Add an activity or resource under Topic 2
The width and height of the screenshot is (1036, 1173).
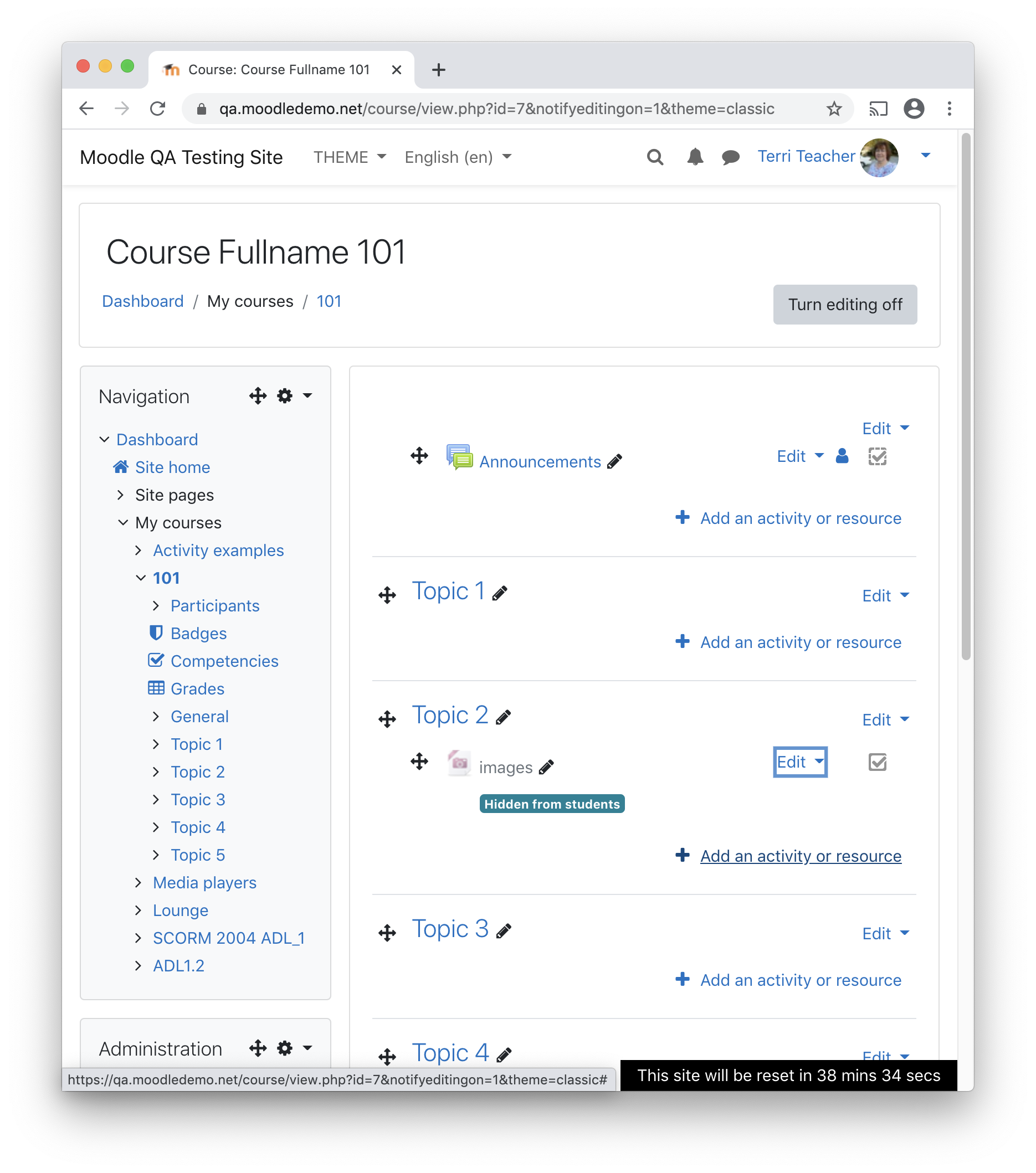[800, 856]
